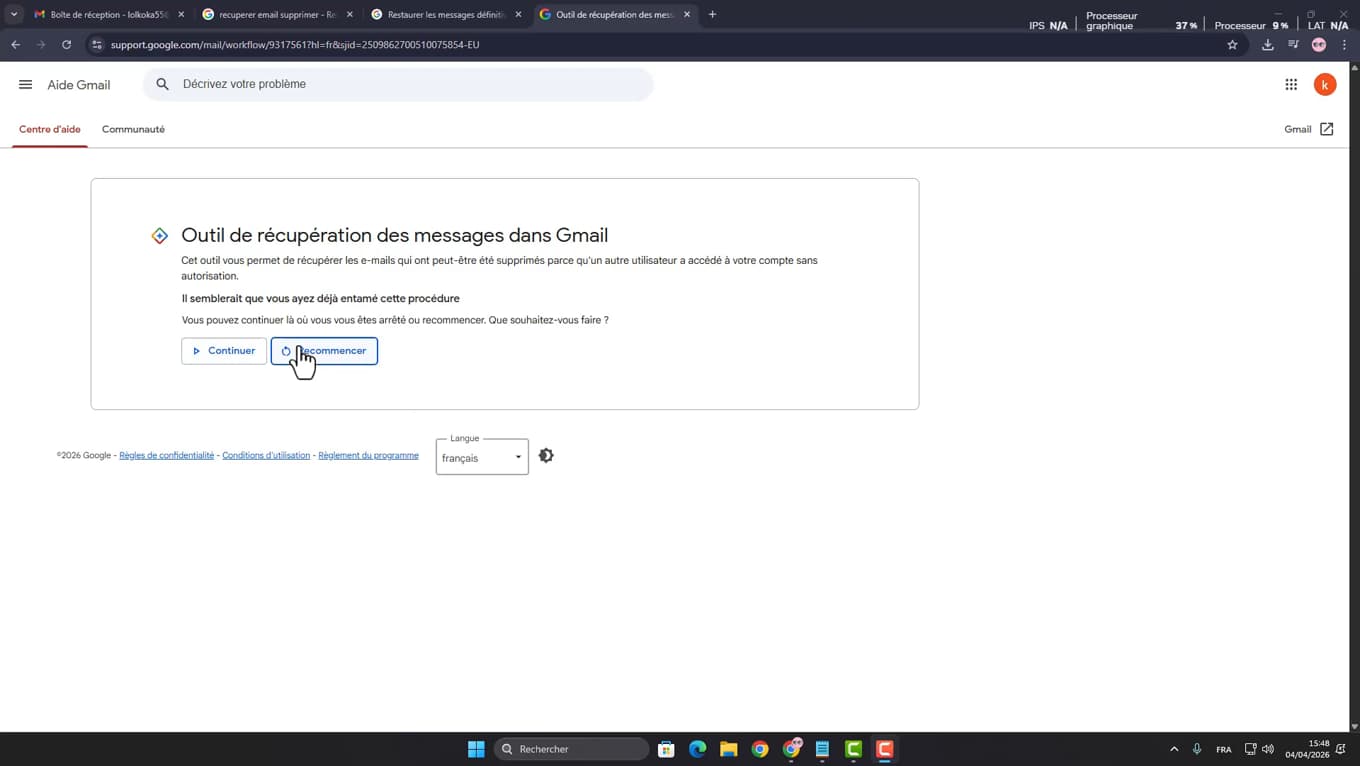Open the green Camtasia taskbar icon
The height and width of the screenshot is (766, 1360).
point(853,749)
